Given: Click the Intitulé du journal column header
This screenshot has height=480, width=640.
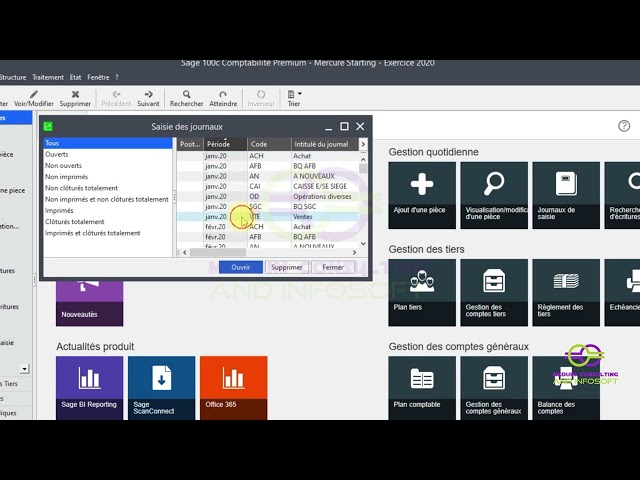Looking at the screenshot, I should tap(325, 144).
